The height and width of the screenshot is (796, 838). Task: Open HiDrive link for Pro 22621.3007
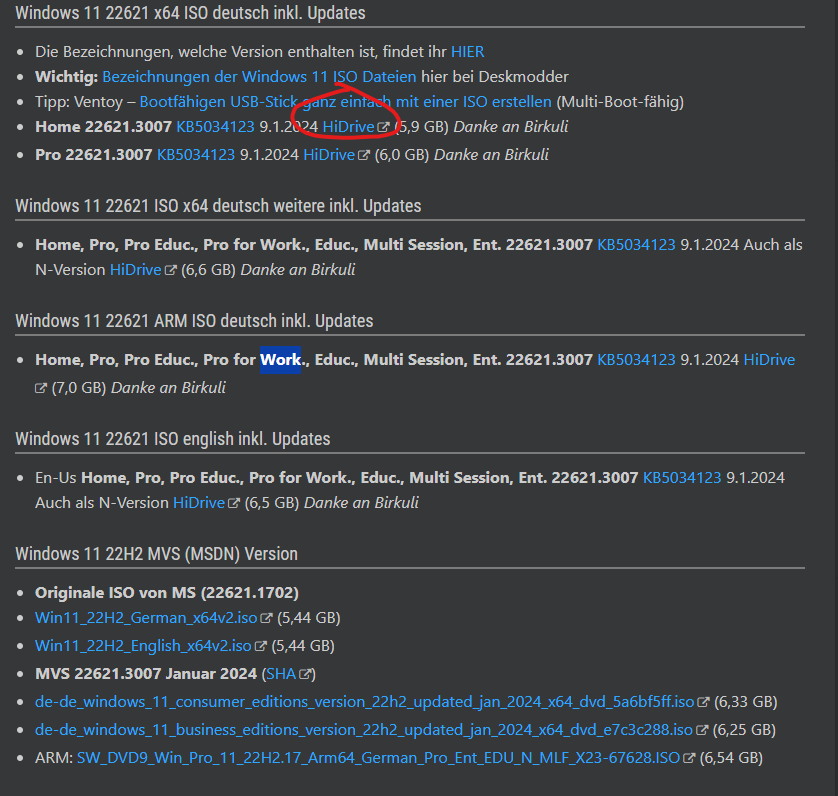point(329,155)
